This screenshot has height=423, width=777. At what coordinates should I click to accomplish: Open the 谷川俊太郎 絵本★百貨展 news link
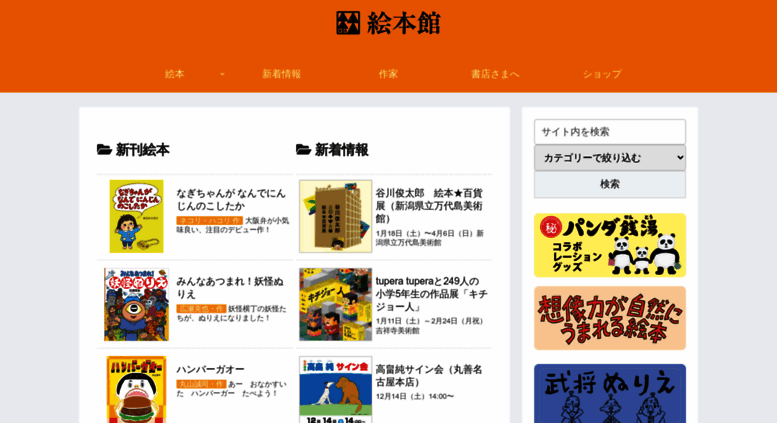pos(429,206)
